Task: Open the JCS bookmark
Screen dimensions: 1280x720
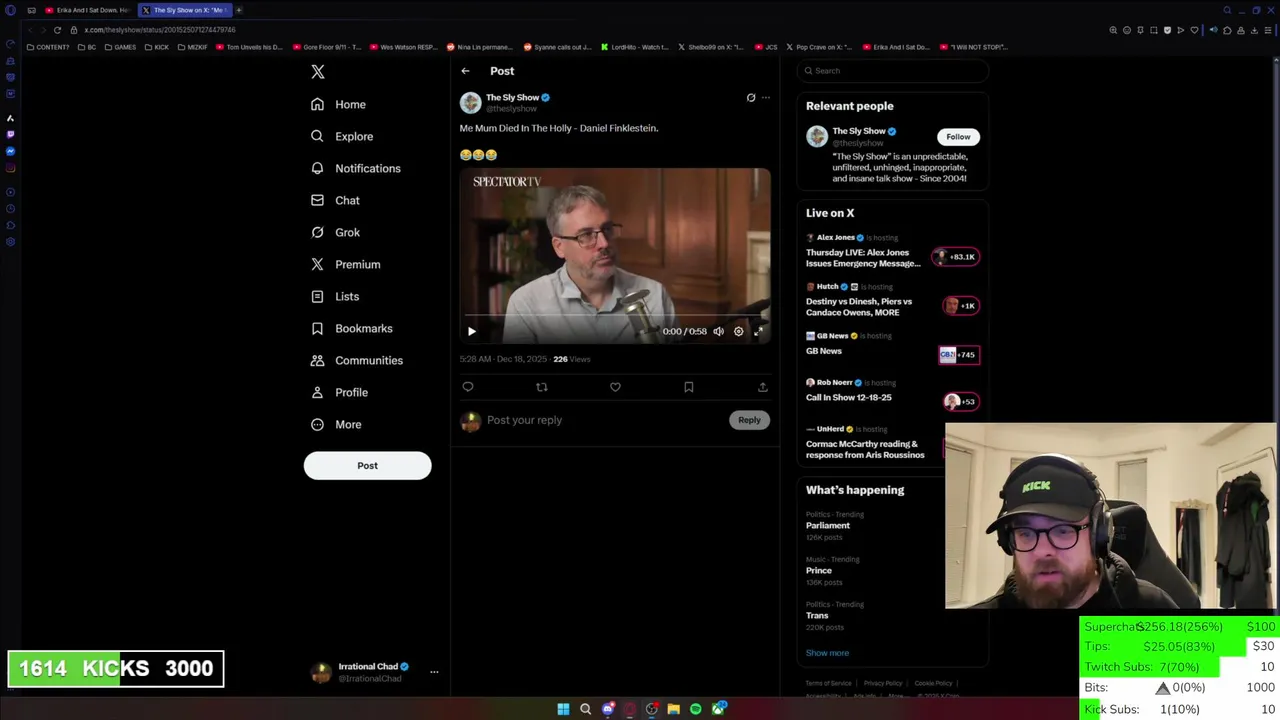Action: pyautogui.click(x=767, y=47)
